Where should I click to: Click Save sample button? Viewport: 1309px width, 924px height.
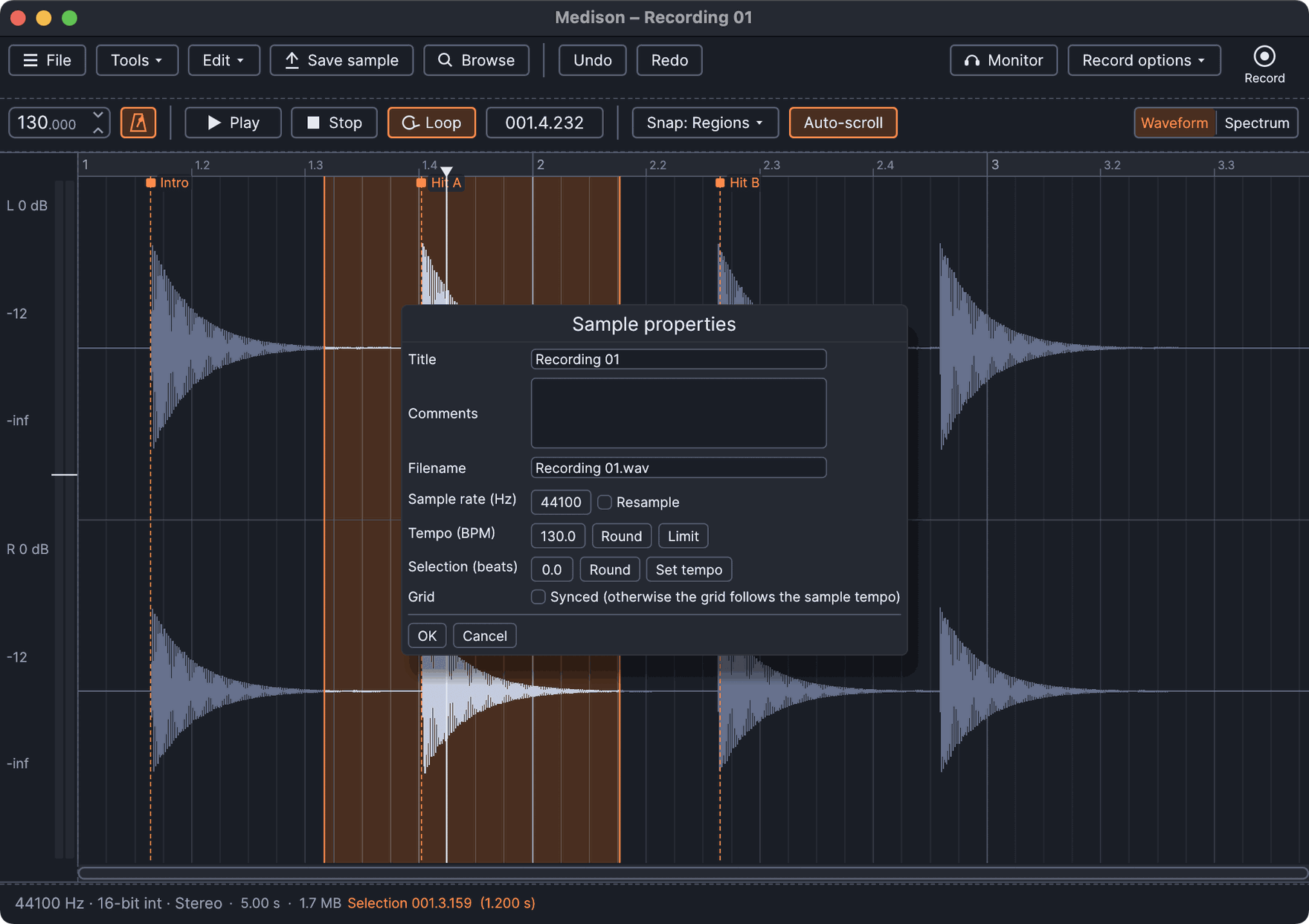(x=341, y=60)
